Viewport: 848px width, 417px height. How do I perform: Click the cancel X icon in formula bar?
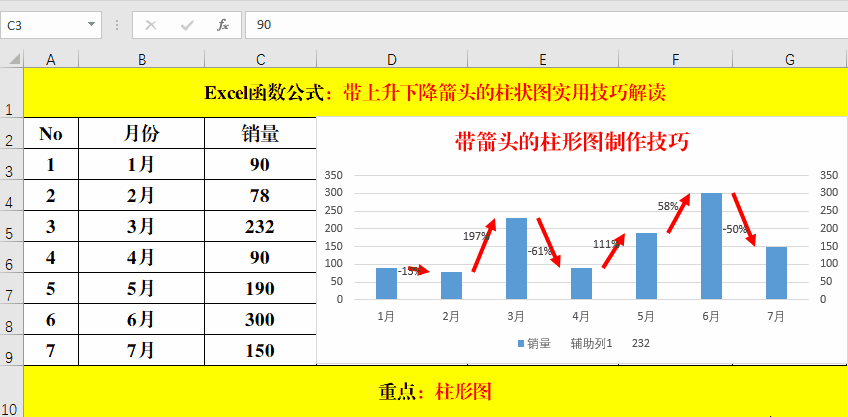click(151, 25)
